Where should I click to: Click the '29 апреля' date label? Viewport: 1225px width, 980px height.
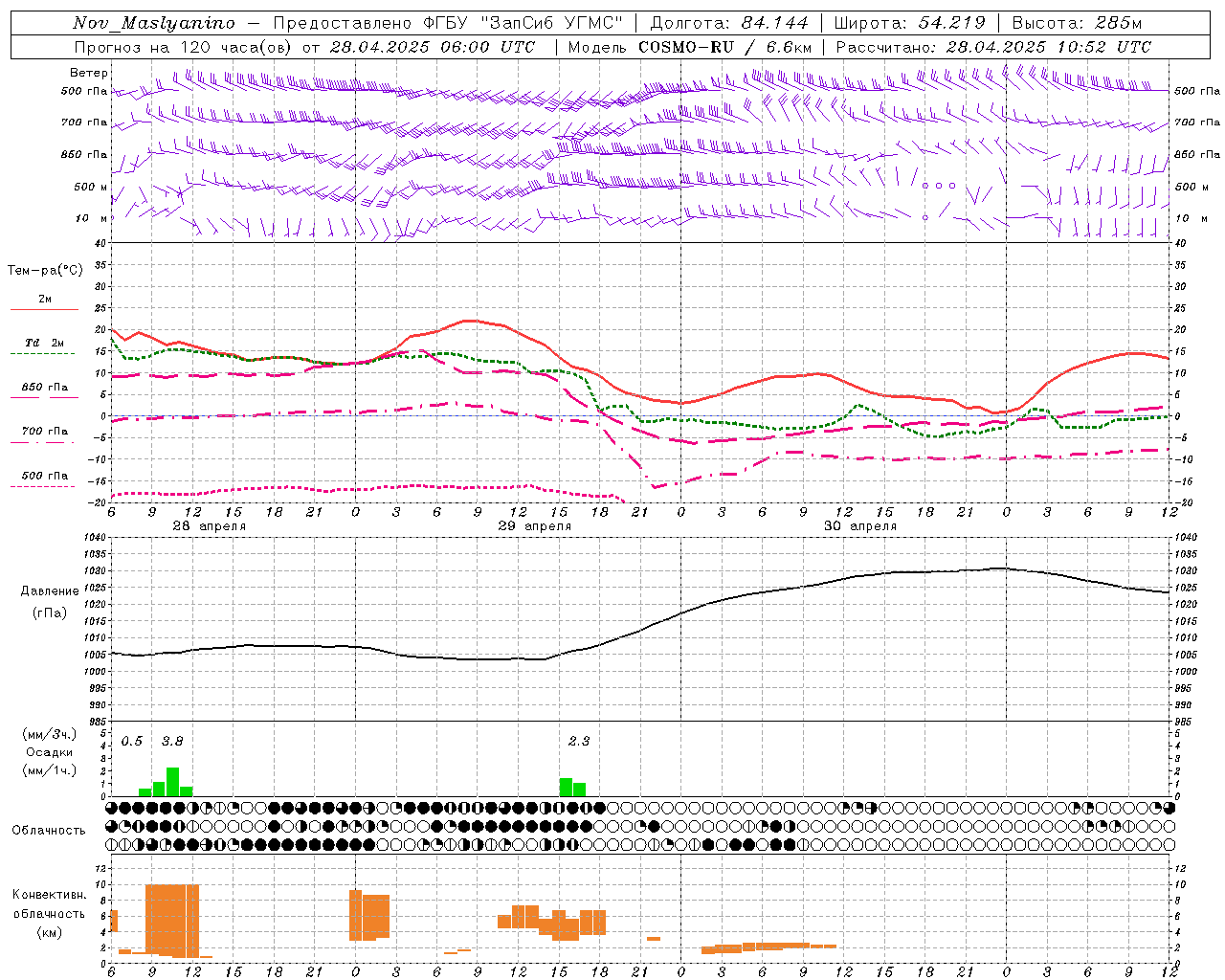click(x=534, y=526)
